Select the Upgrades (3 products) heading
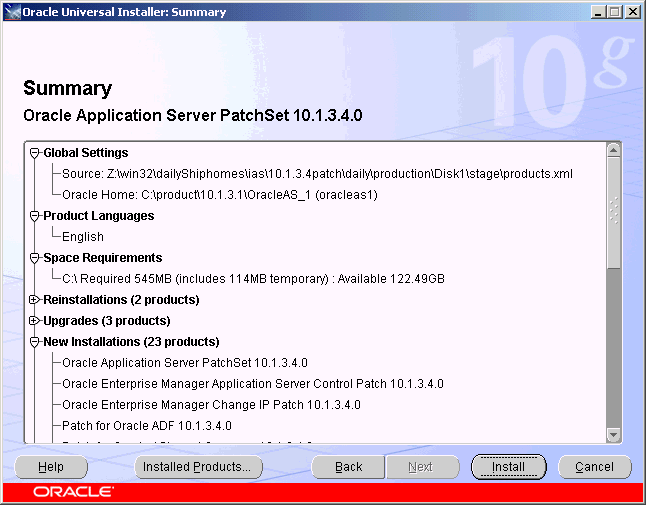The height and width of the screenshot is (505, 646). click(x=107, y=321)
